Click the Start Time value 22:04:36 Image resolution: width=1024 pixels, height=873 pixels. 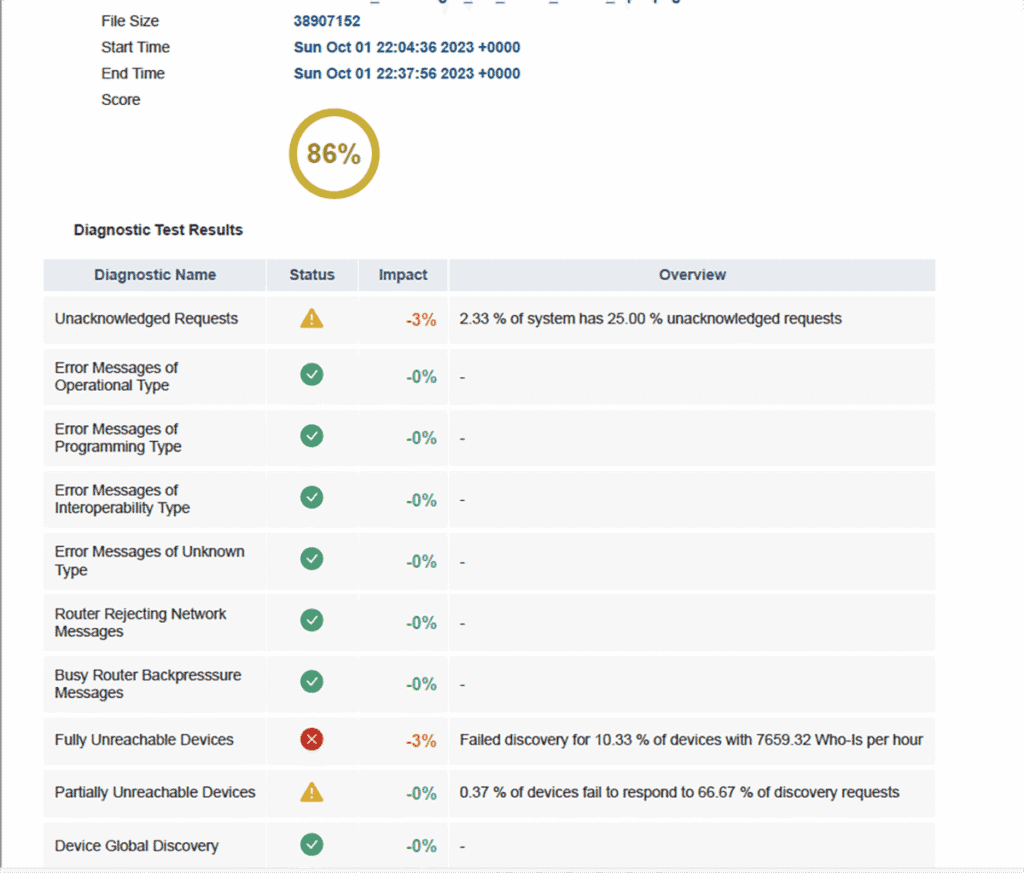click(407, 47)
